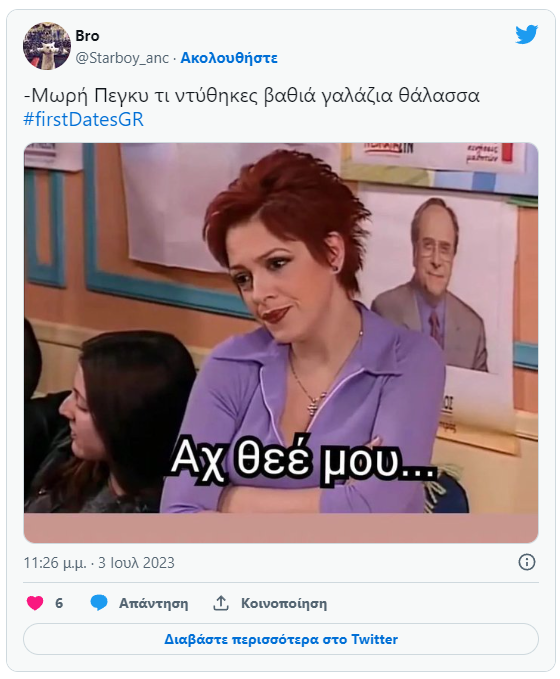Screen dimensions: 560x679
Task: Open the red-haired woman meme image
Action: tap(281, 328)
